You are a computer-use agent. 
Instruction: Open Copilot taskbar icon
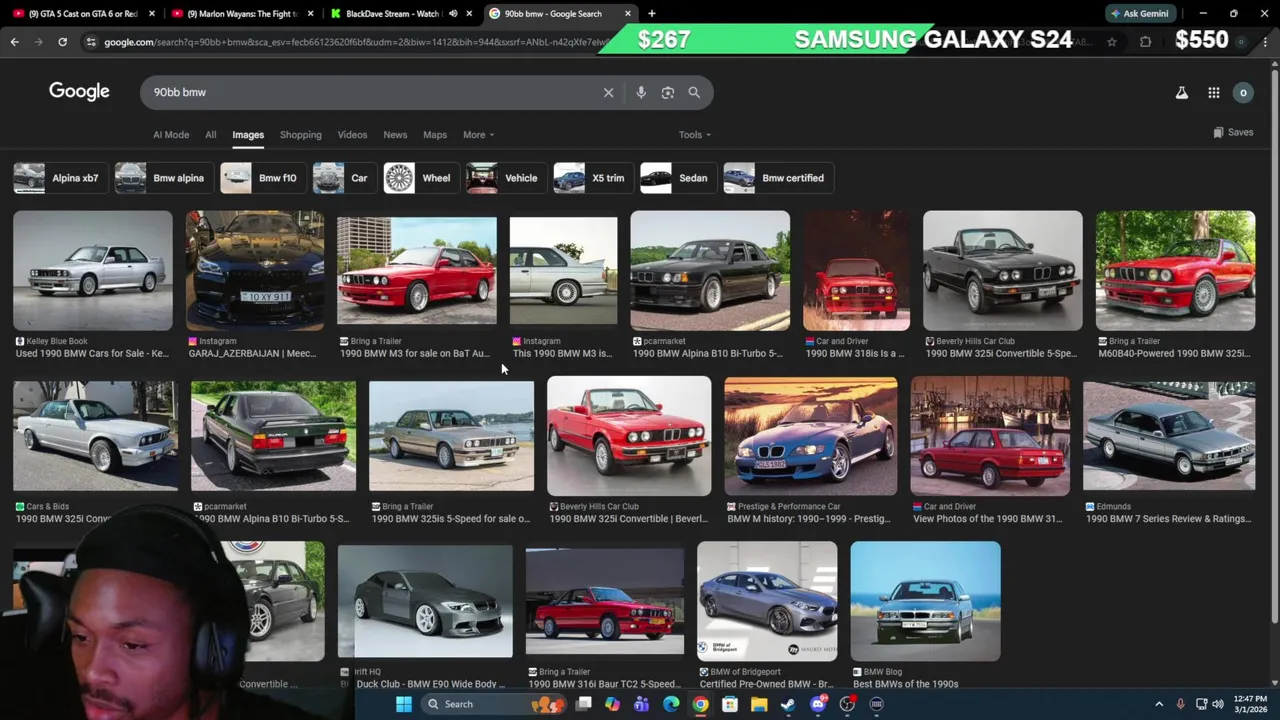click(x=612, y=704)
